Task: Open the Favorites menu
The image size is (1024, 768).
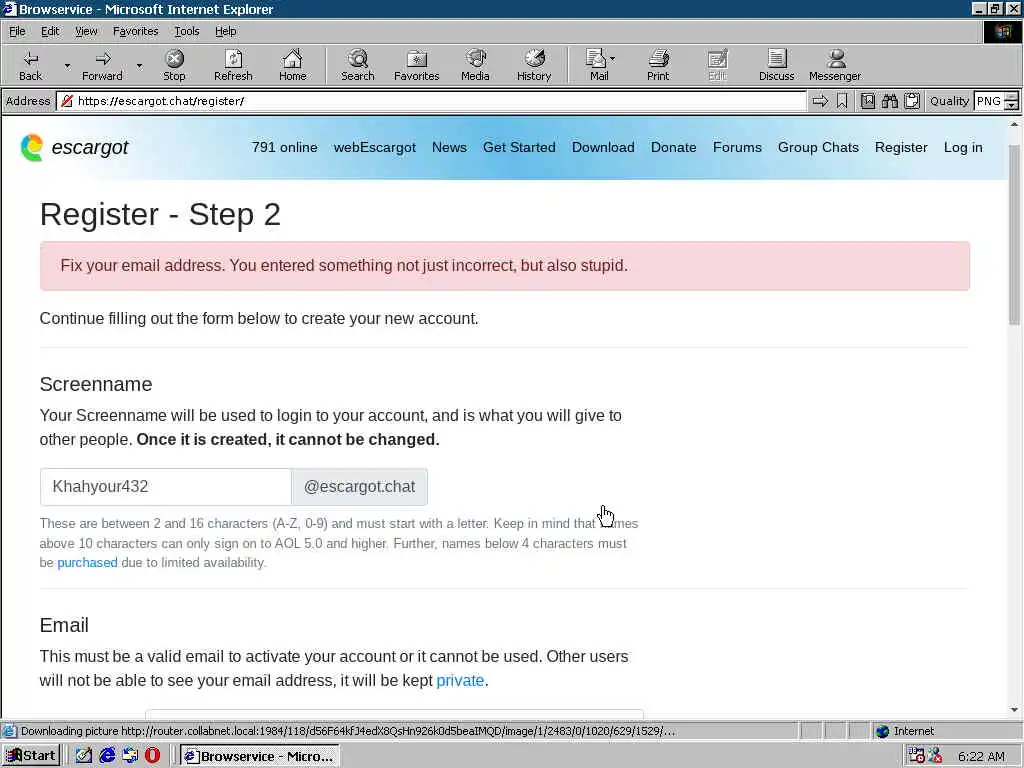Action: click(x=135, y=31)
